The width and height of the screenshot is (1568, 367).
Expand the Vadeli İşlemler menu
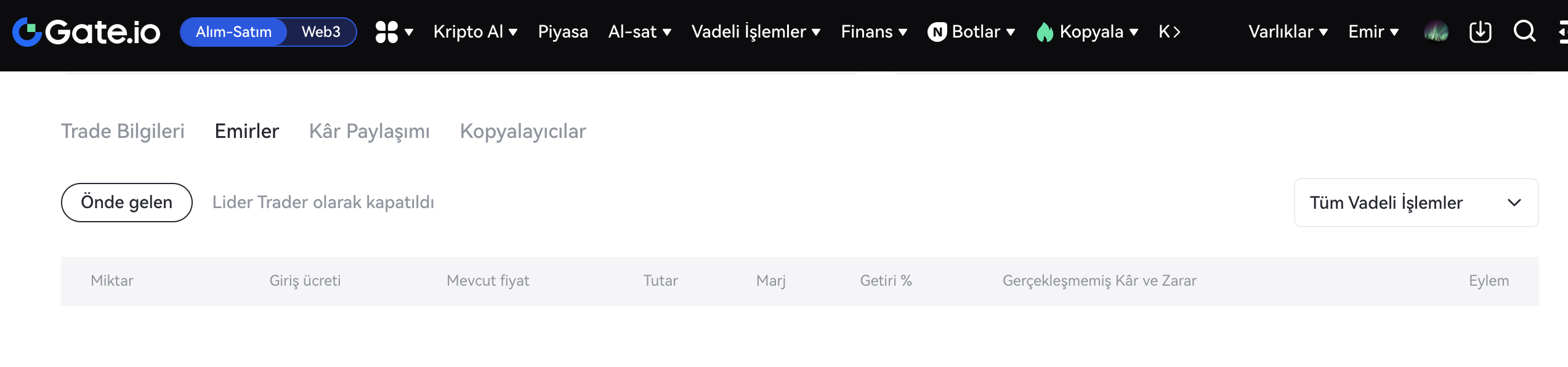(756, 32)
